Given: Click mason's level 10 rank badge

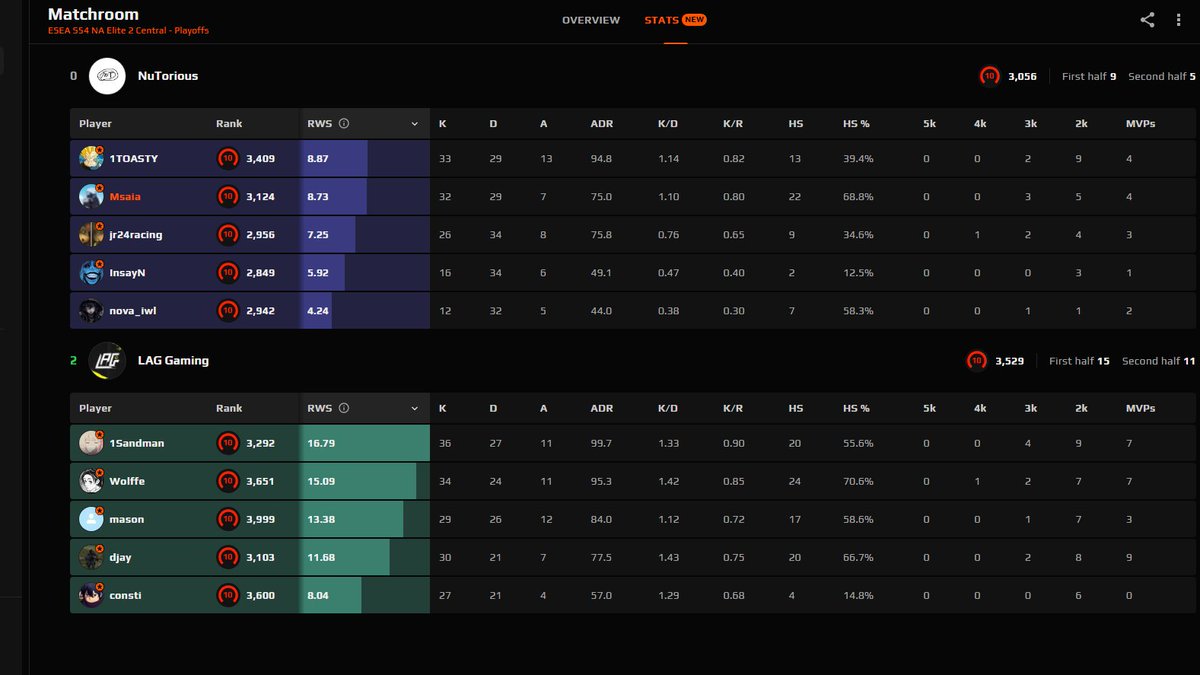Looking at the screenshot, I should point(228,519).
